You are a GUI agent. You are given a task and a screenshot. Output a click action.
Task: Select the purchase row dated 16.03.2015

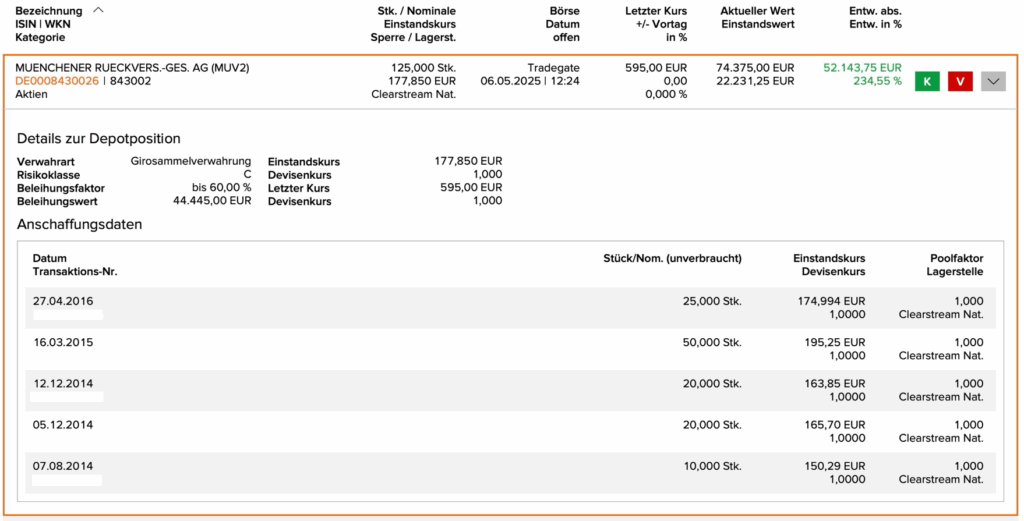coord(511,349)
